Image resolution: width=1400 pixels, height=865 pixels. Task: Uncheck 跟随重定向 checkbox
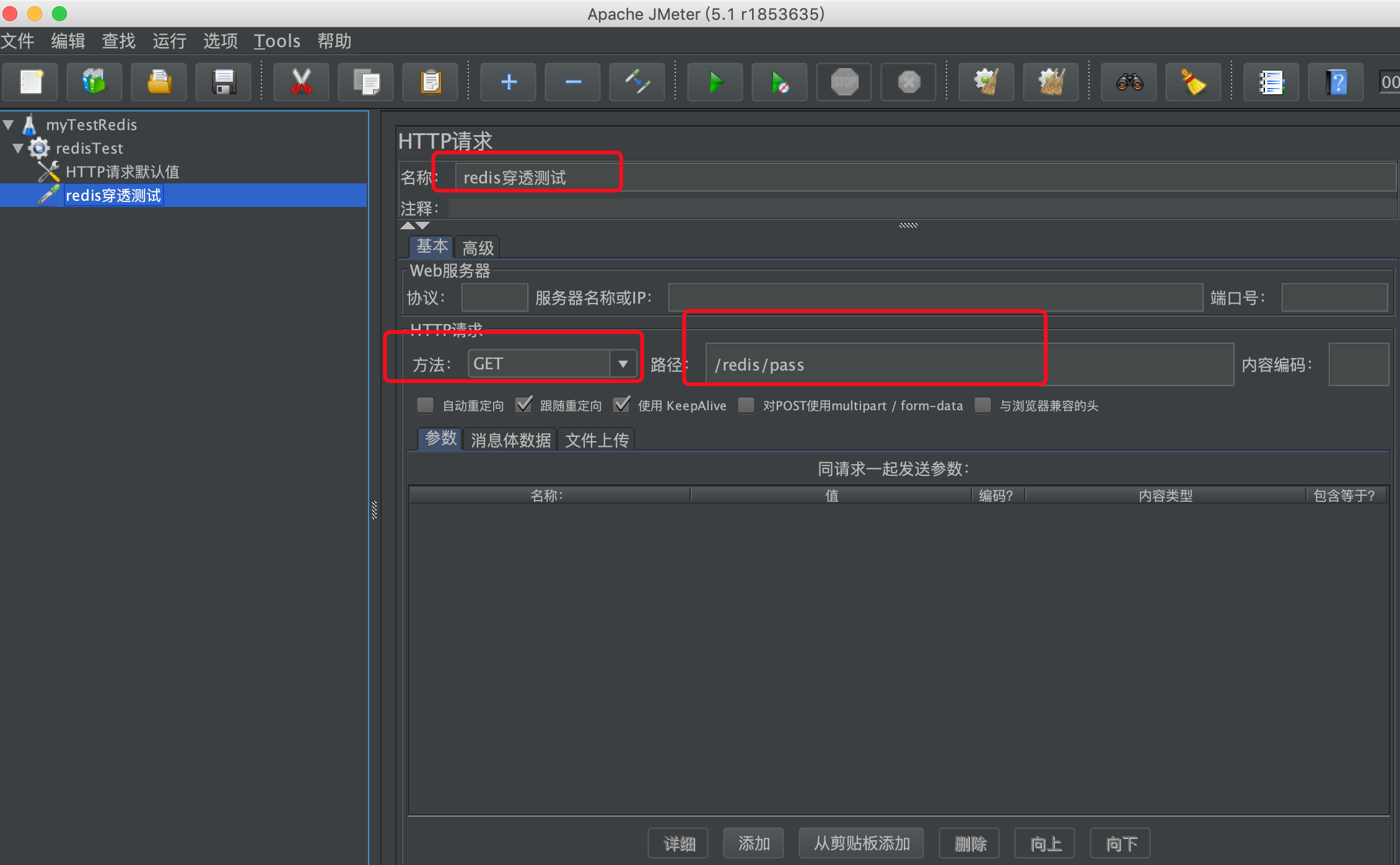click(523, 405)
